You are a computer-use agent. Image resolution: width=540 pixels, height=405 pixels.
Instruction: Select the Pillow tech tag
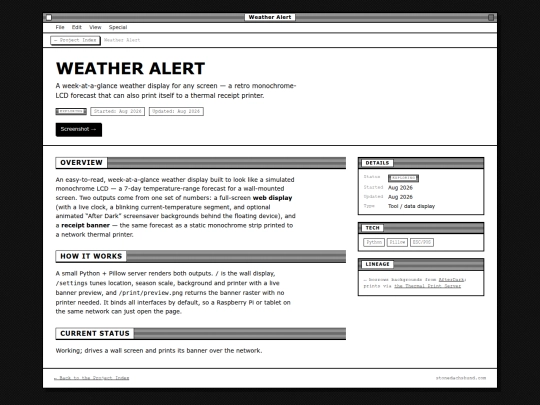tap(397, 242)
